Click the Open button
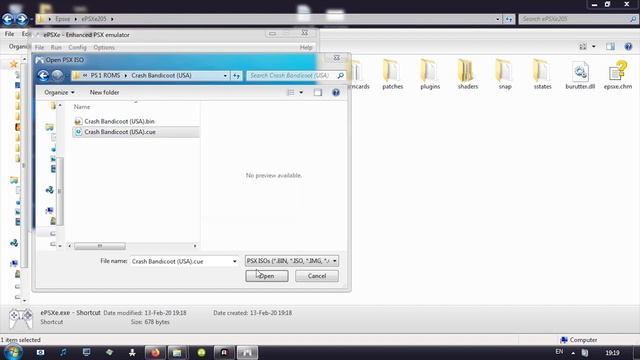Viewport: 640px width, 360px height. (x=267, y=276)
